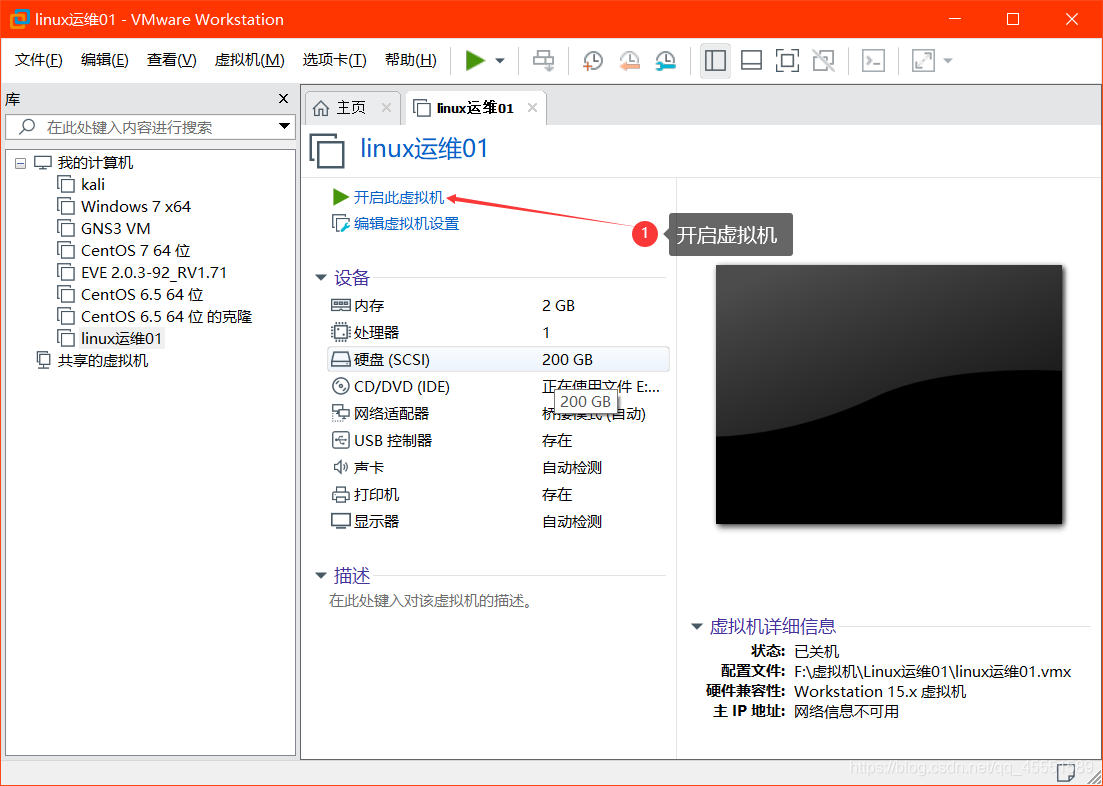Click the revert to snapshot icon
The image size is (1103, 786).
point(629,61)
